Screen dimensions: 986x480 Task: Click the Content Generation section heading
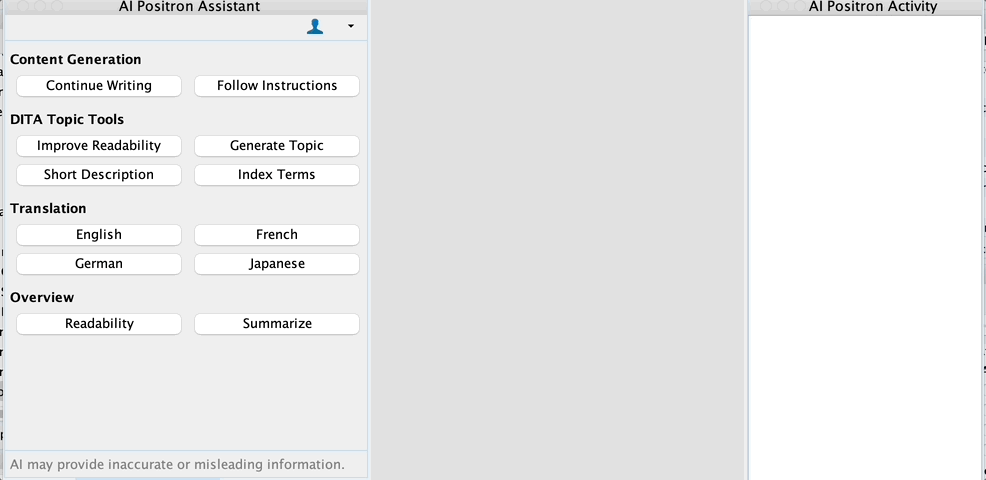click(76, 60)
